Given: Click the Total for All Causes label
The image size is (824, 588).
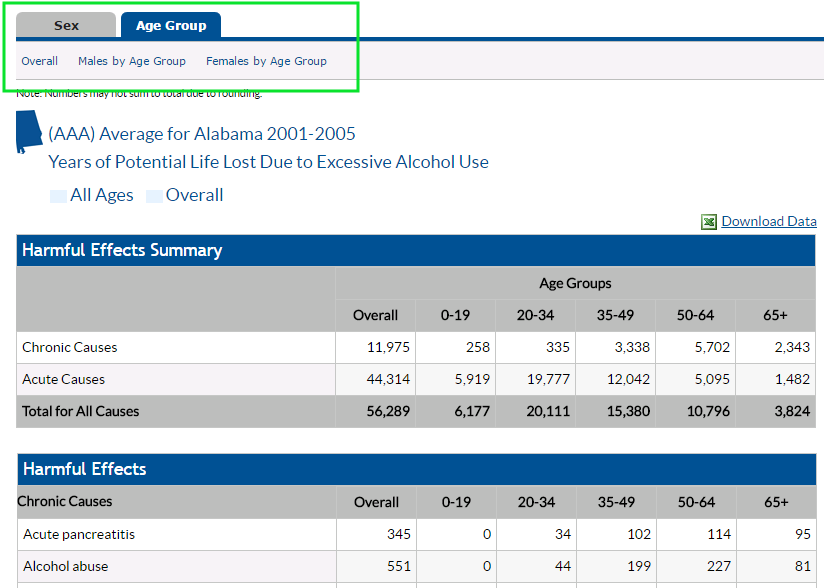Looking at the screenshot, I should pos(80,411).
